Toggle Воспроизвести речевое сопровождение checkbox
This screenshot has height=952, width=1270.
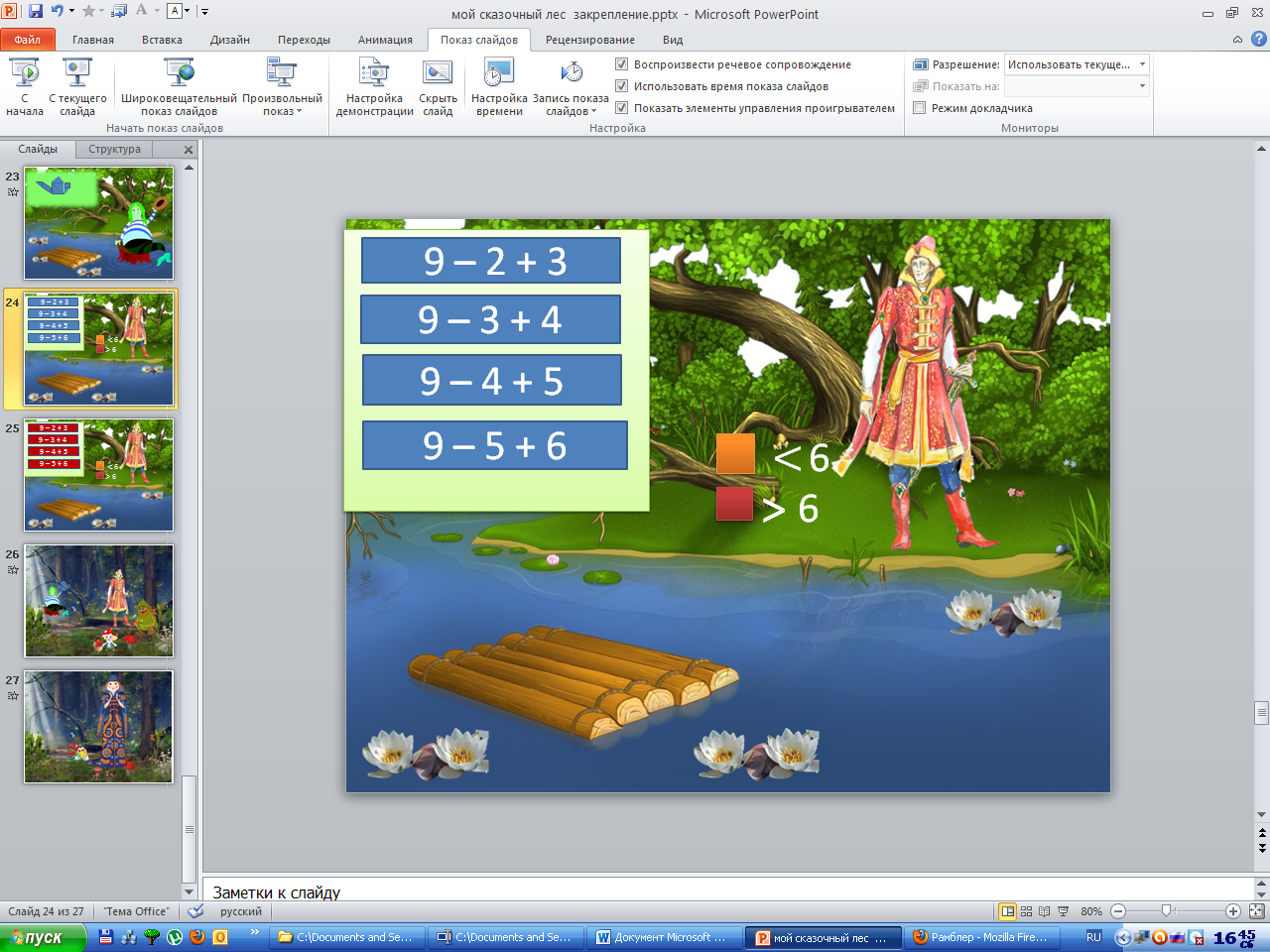pos(622,64)
